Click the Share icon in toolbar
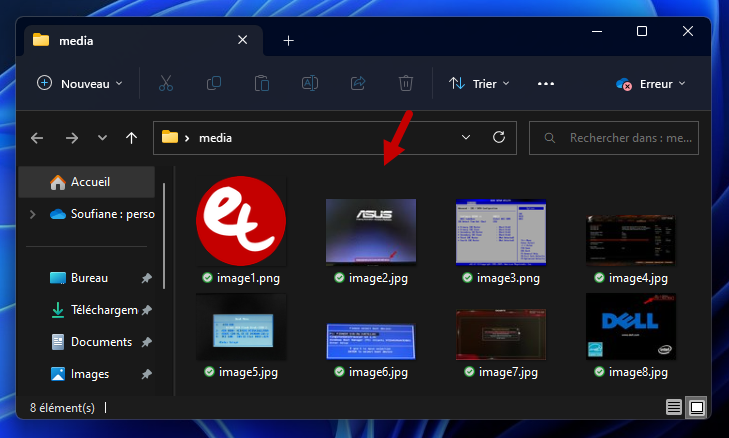Viewport: 729px width, 438px height. [358, 84]
